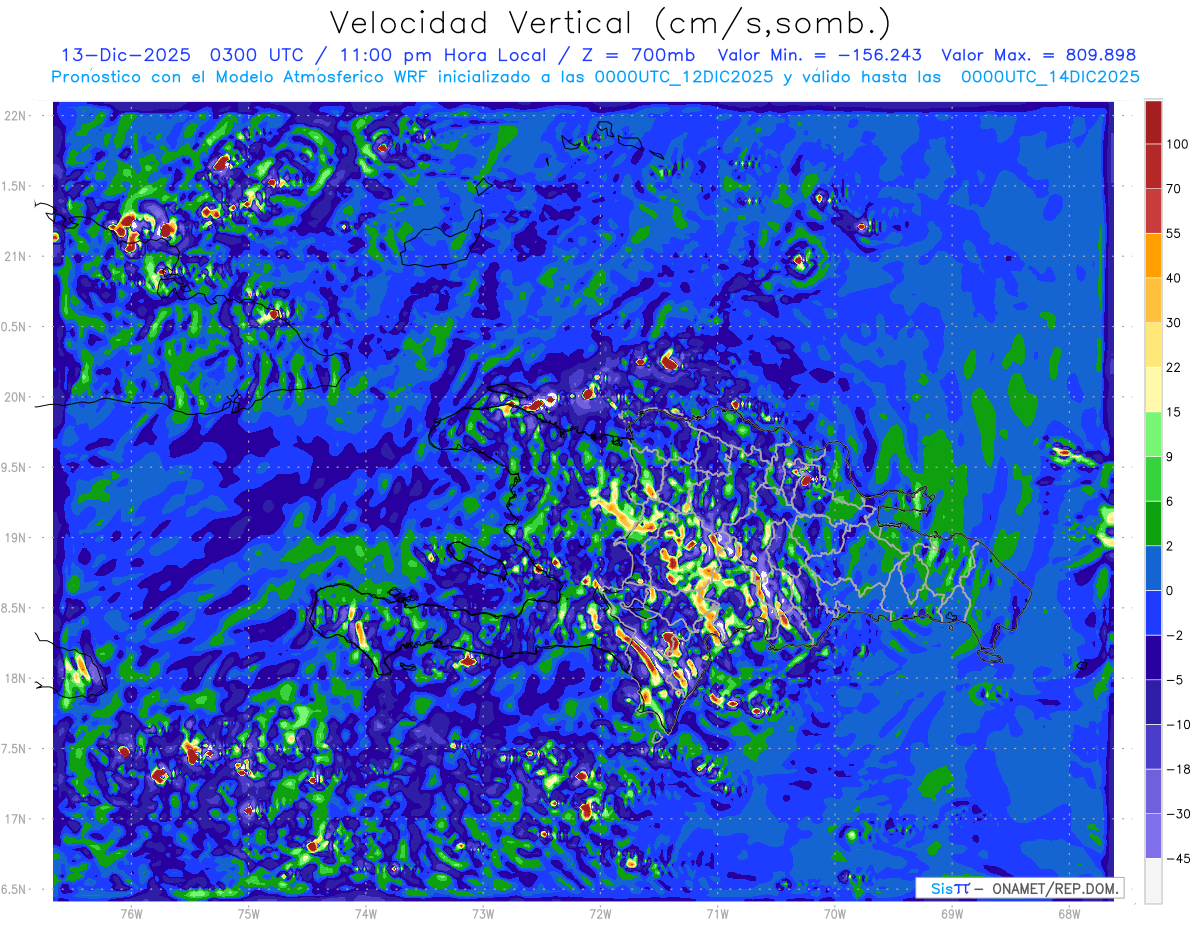Click the "9.5N" latitude label

(x=14, y=467)
